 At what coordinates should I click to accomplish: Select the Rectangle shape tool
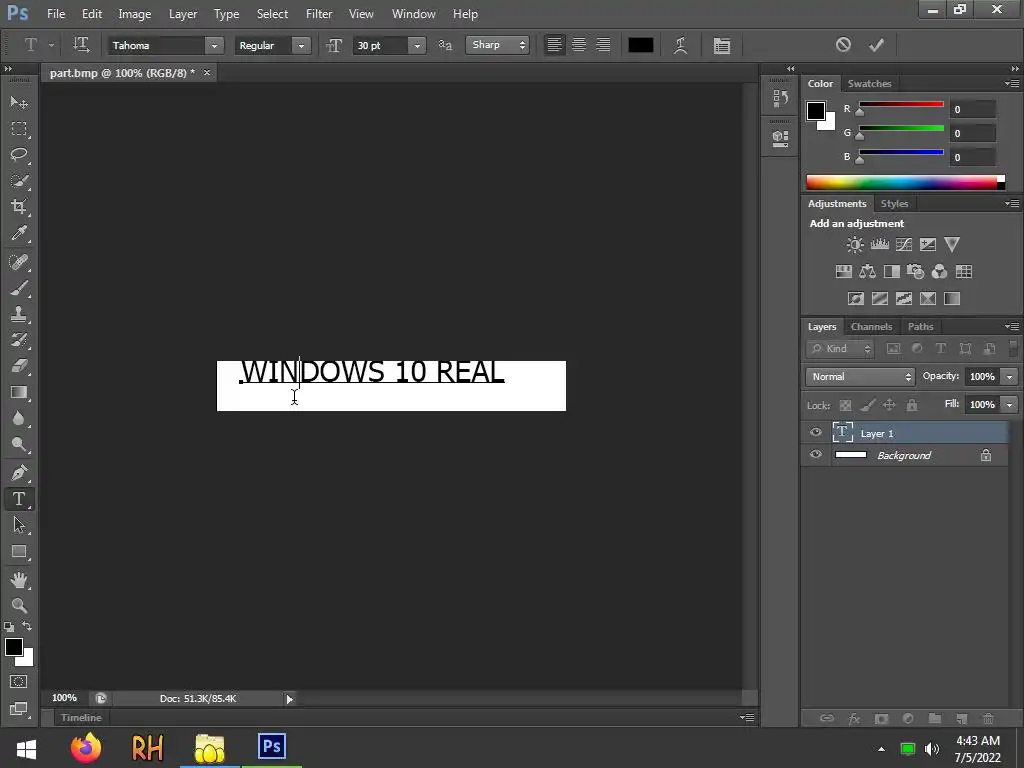[x=19, y=552]
